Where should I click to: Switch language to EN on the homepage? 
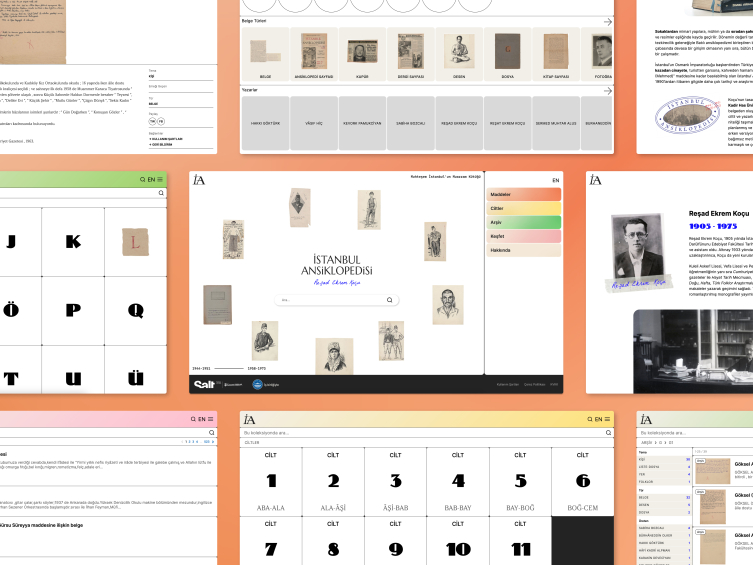555,180
